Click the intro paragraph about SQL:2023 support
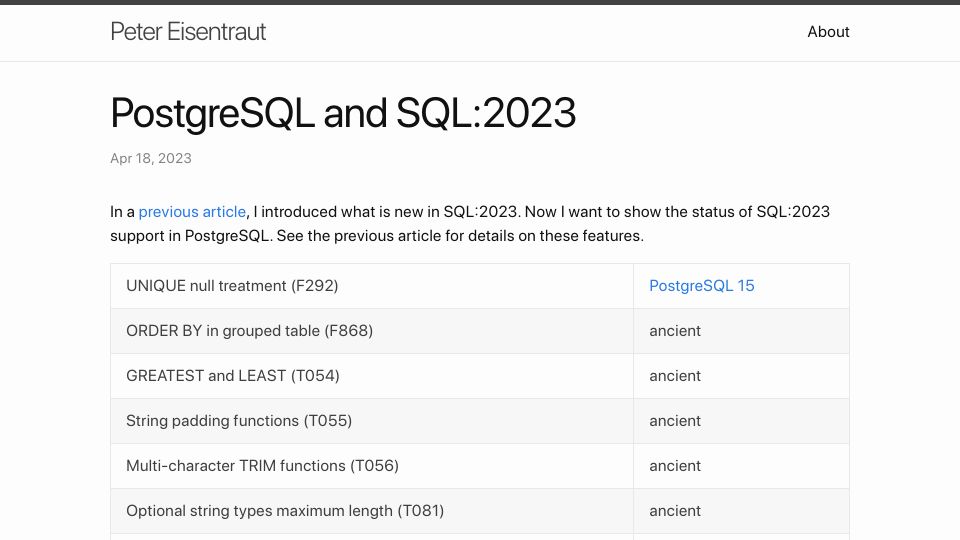 pyautogui.click(x=470, y=224)
